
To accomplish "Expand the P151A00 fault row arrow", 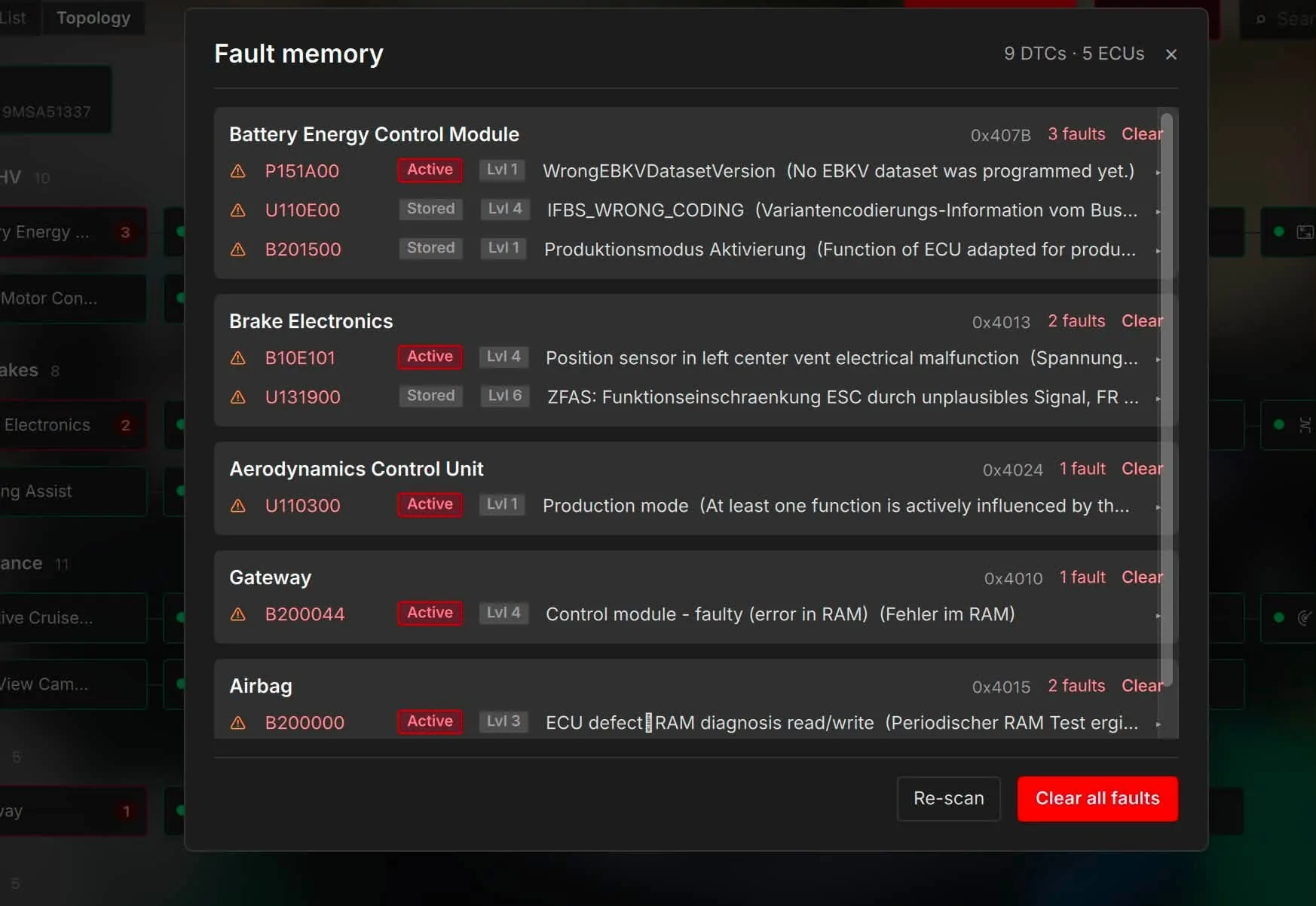I will [x=1158, y=173].
